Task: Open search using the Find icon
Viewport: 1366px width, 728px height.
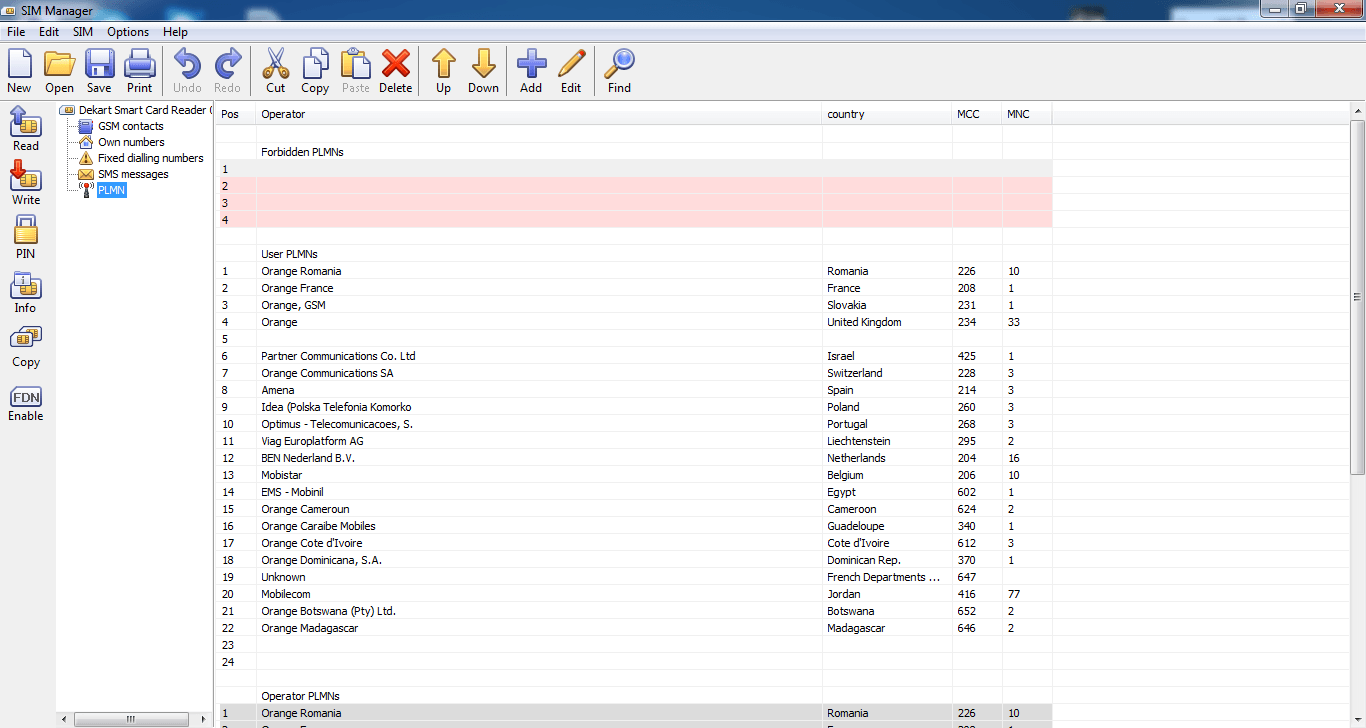Action: click(x=618, y=70)
